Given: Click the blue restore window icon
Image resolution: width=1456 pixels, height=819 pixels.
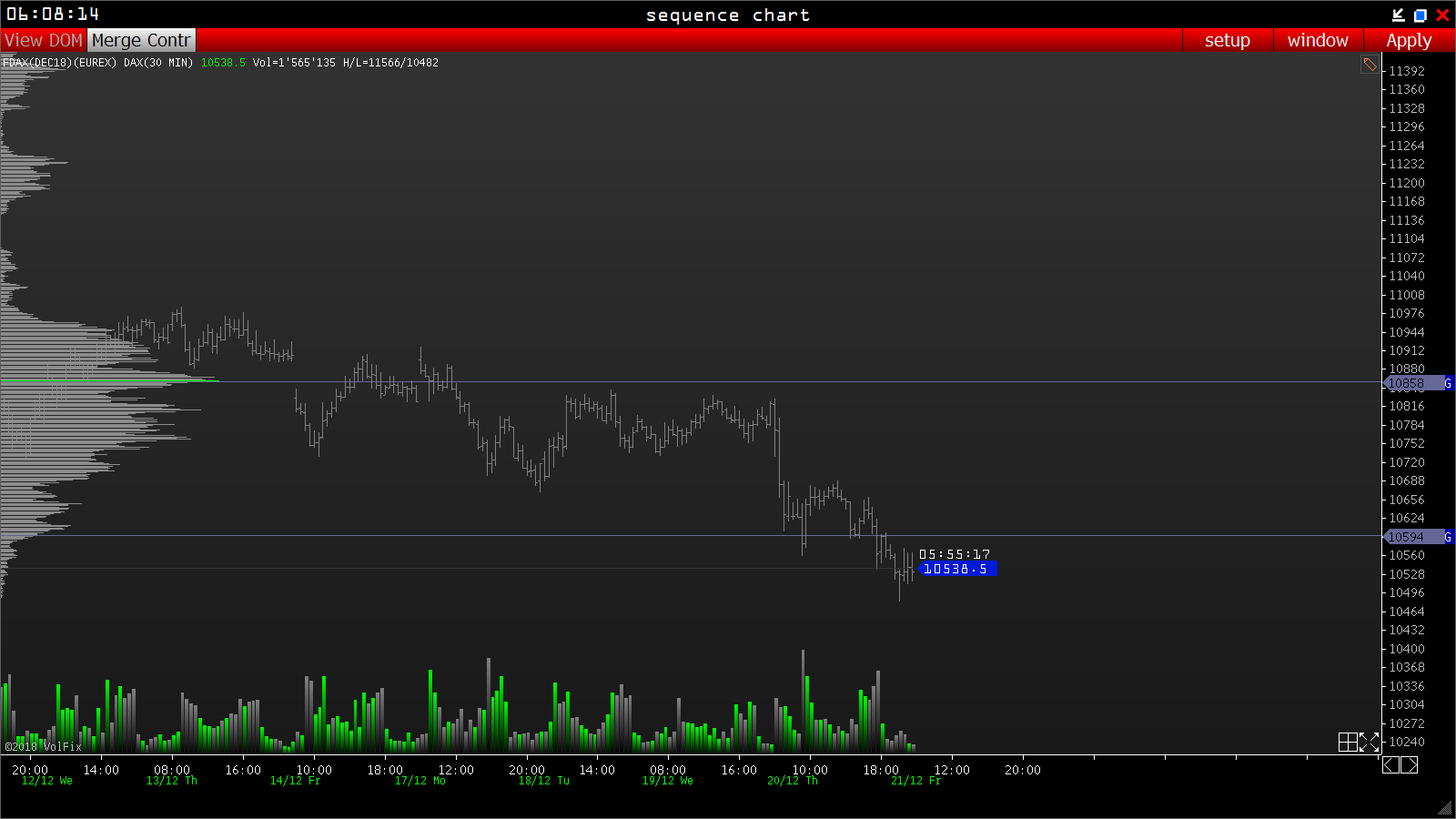Looking at the screenshot, I should click(x=1419, y=15).
